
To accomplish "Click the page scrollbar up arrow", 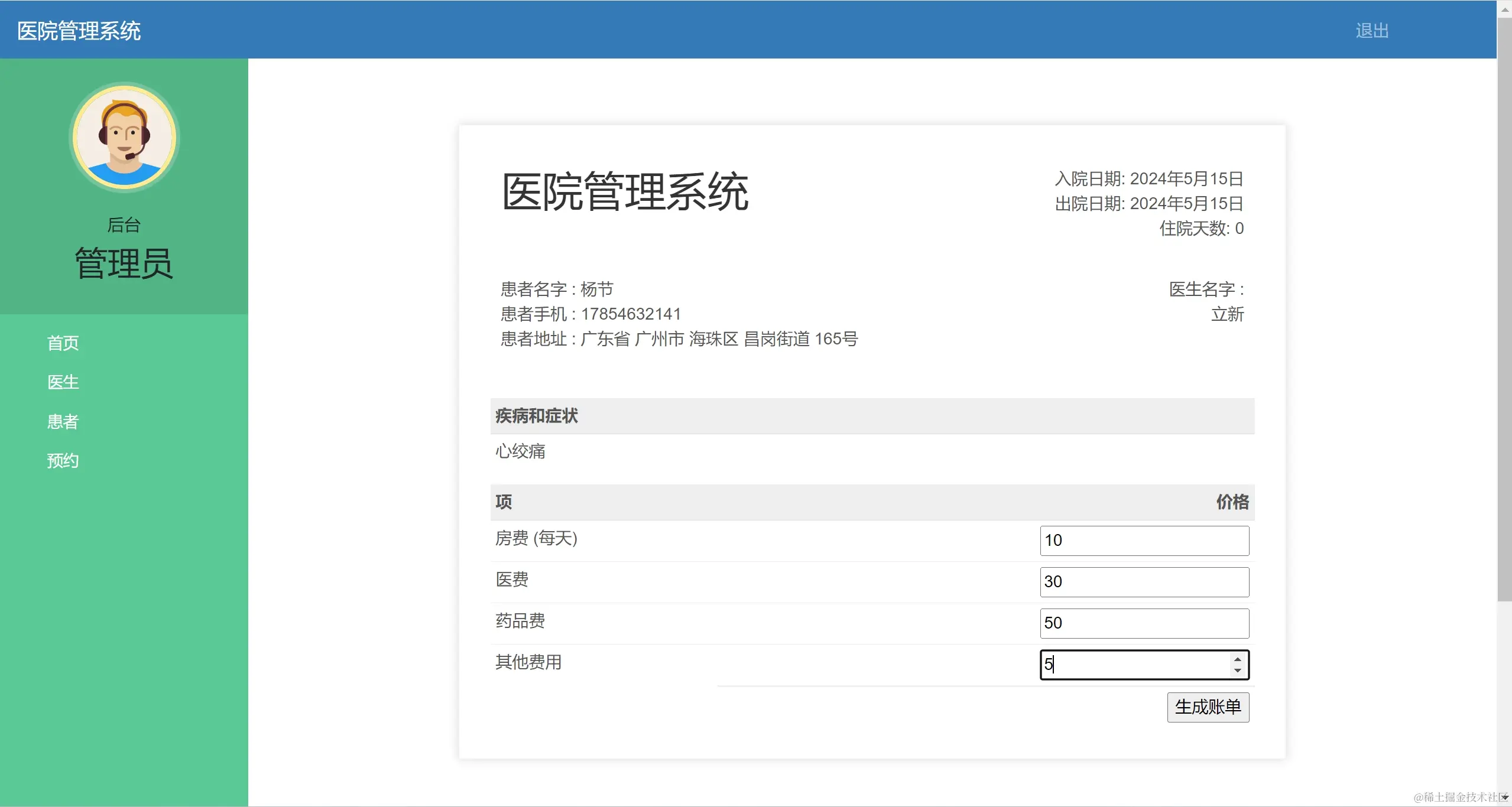I will click(x=1505, y=9).
